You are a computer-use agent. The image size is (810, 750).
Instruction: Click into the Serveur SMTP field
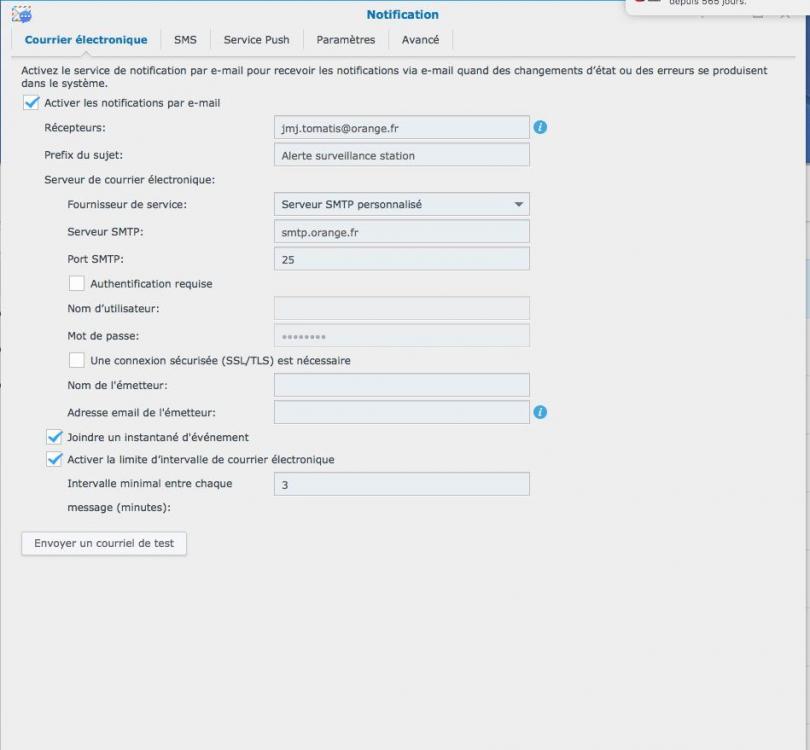click(401, 231)
